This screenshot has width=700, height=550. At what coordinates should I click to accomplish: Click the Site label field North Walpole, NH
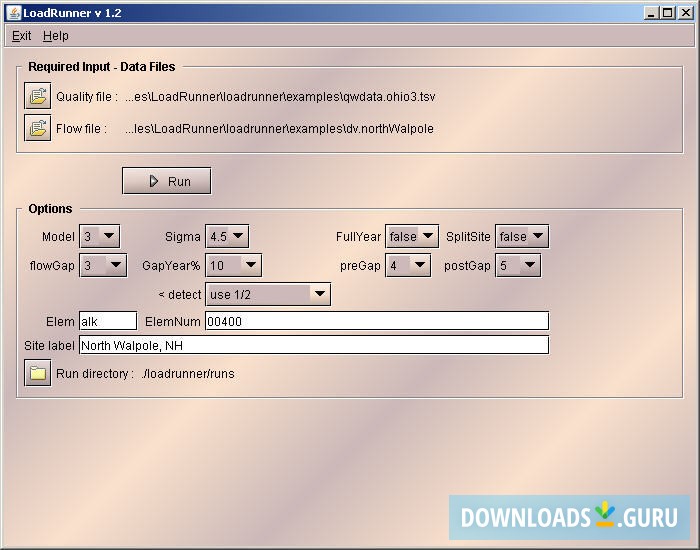point(314,345)
